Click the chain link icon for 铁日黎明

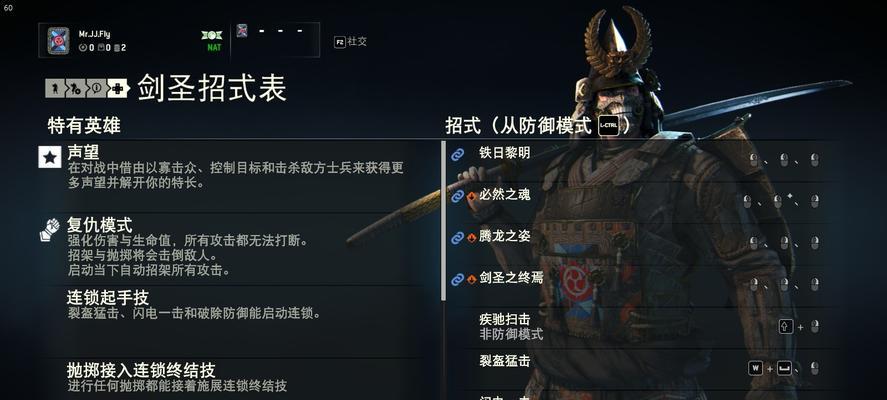pyautogui.click(x=457, y=154)
